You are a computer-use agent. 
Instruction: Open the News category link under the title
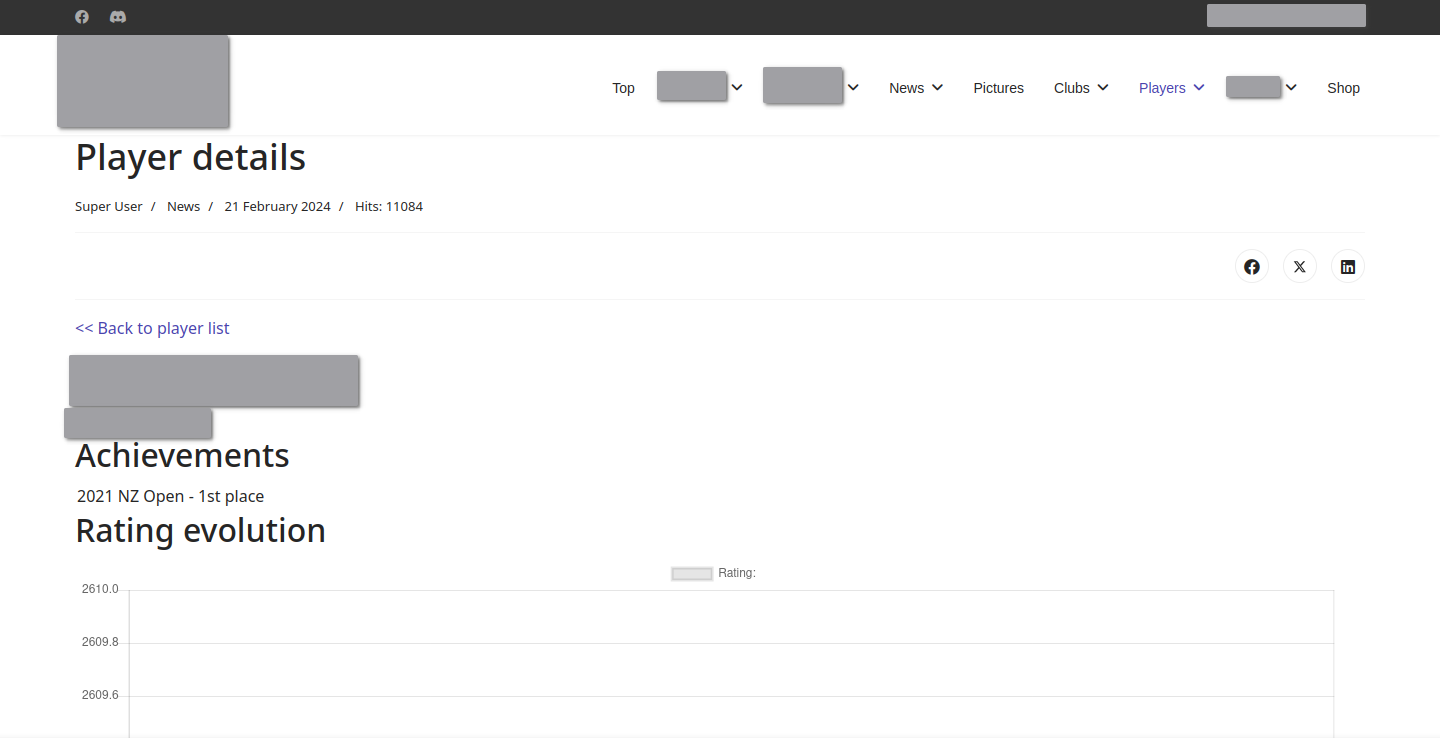point(183,207)
